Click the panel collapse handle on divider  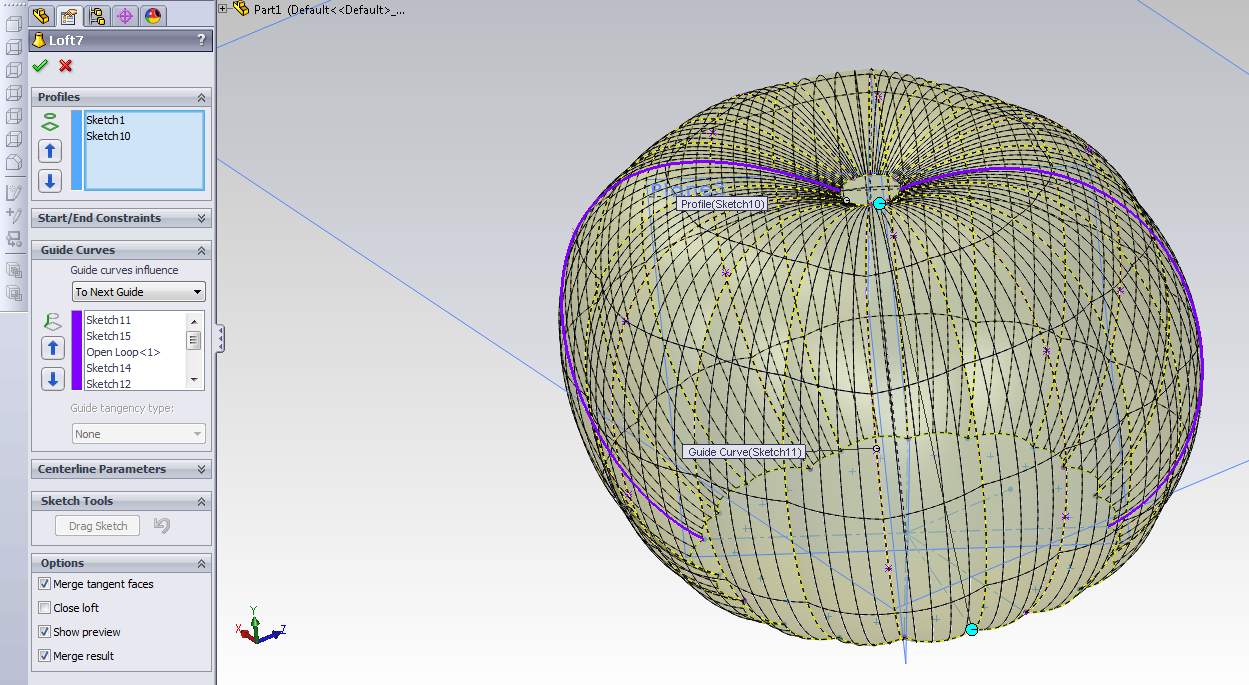click(x=220, y=338)
